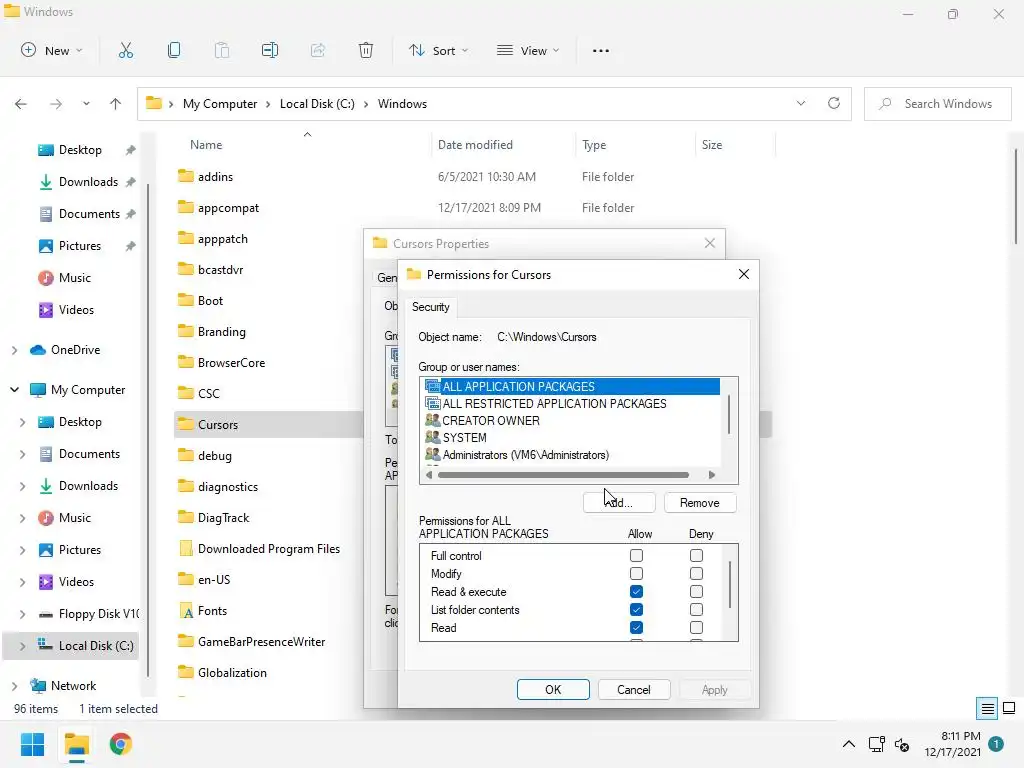Expand Network in navigation tree
The height and width of the screenshot is (768, 1024).
pyautogui.click(x=14, y=686)
